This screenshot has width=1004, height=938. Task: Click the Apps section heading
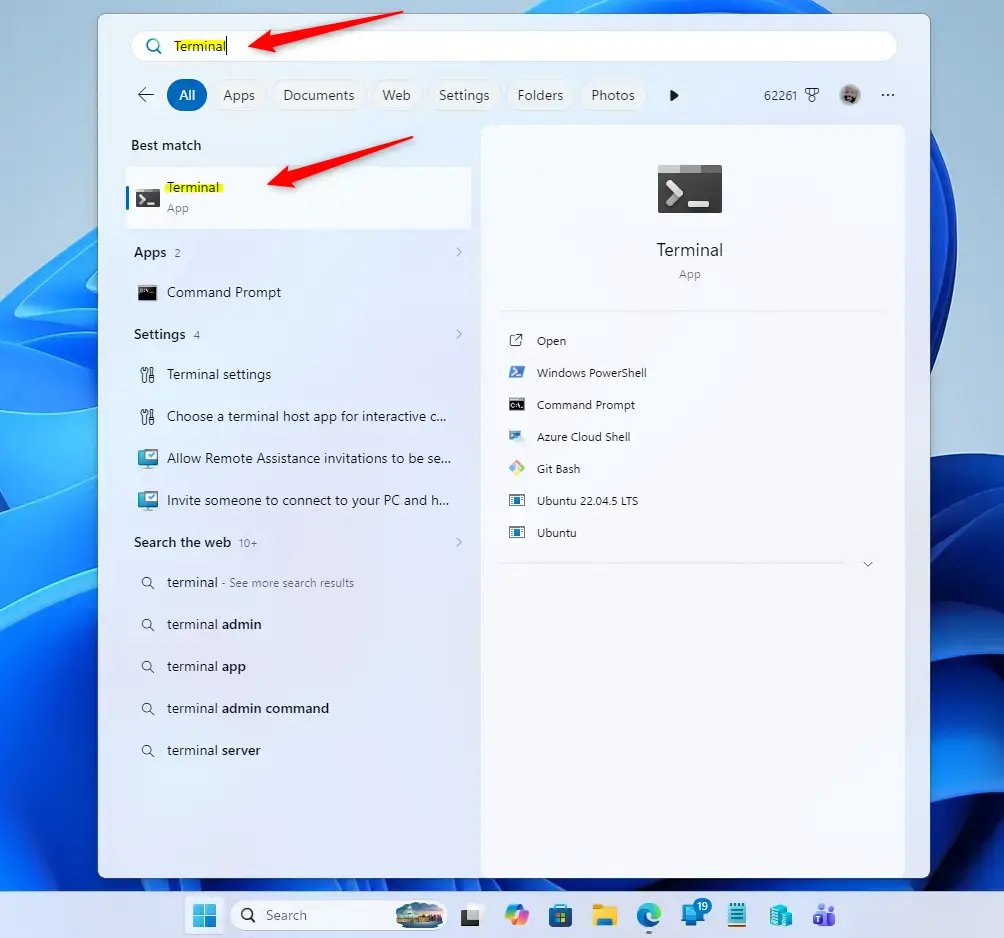(x=150, y=253)
